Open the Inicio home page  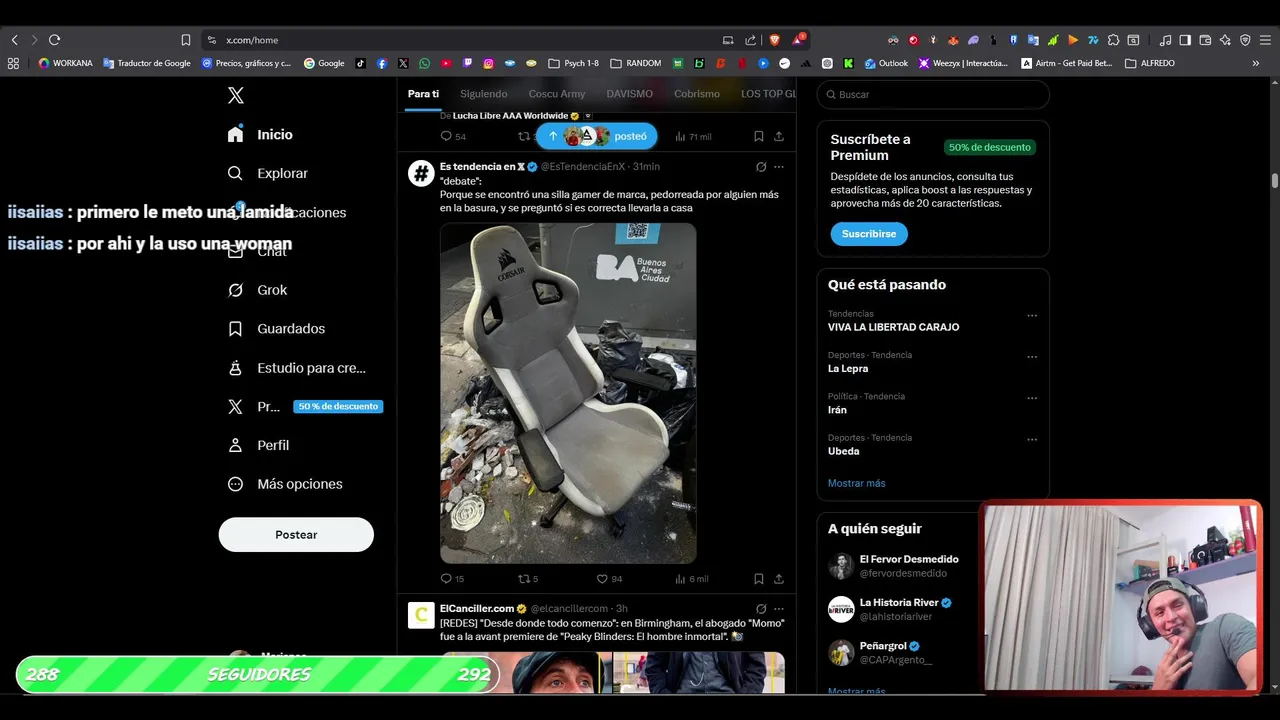pyautogui.click(x=260, y=134)
